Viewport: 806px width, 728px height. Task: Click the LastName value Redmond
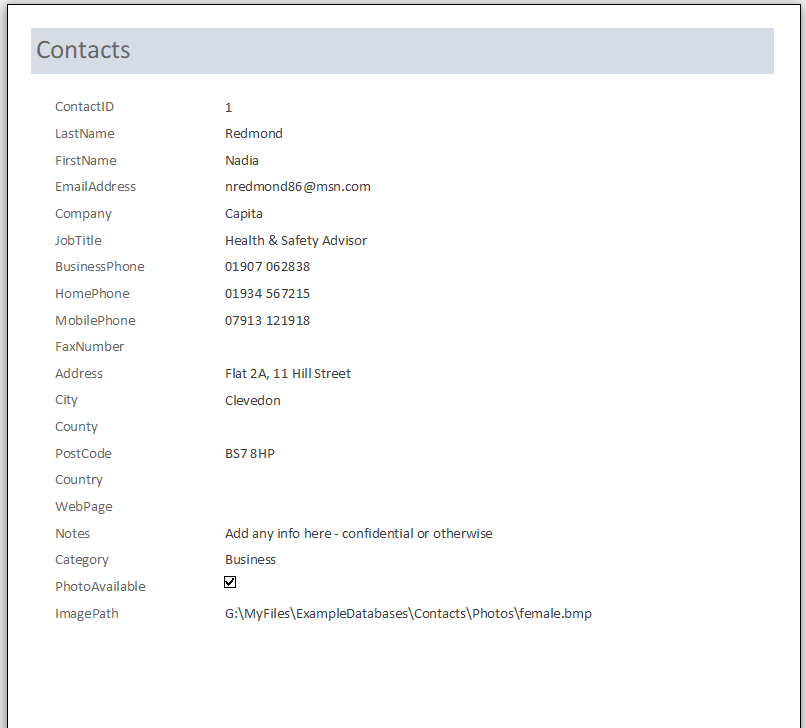pyautogui.click(x=254, y=134)
